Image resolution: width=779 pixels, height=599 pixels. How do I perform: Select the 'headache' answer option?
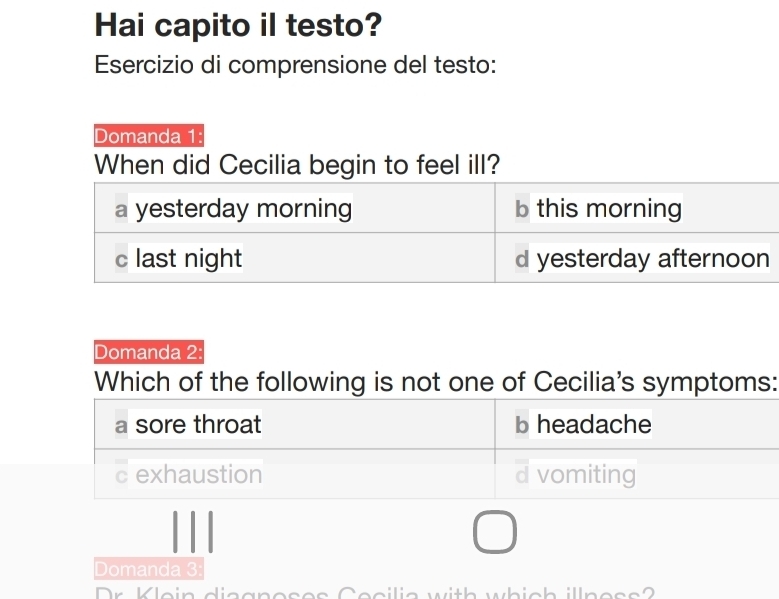tap(594, 425)
